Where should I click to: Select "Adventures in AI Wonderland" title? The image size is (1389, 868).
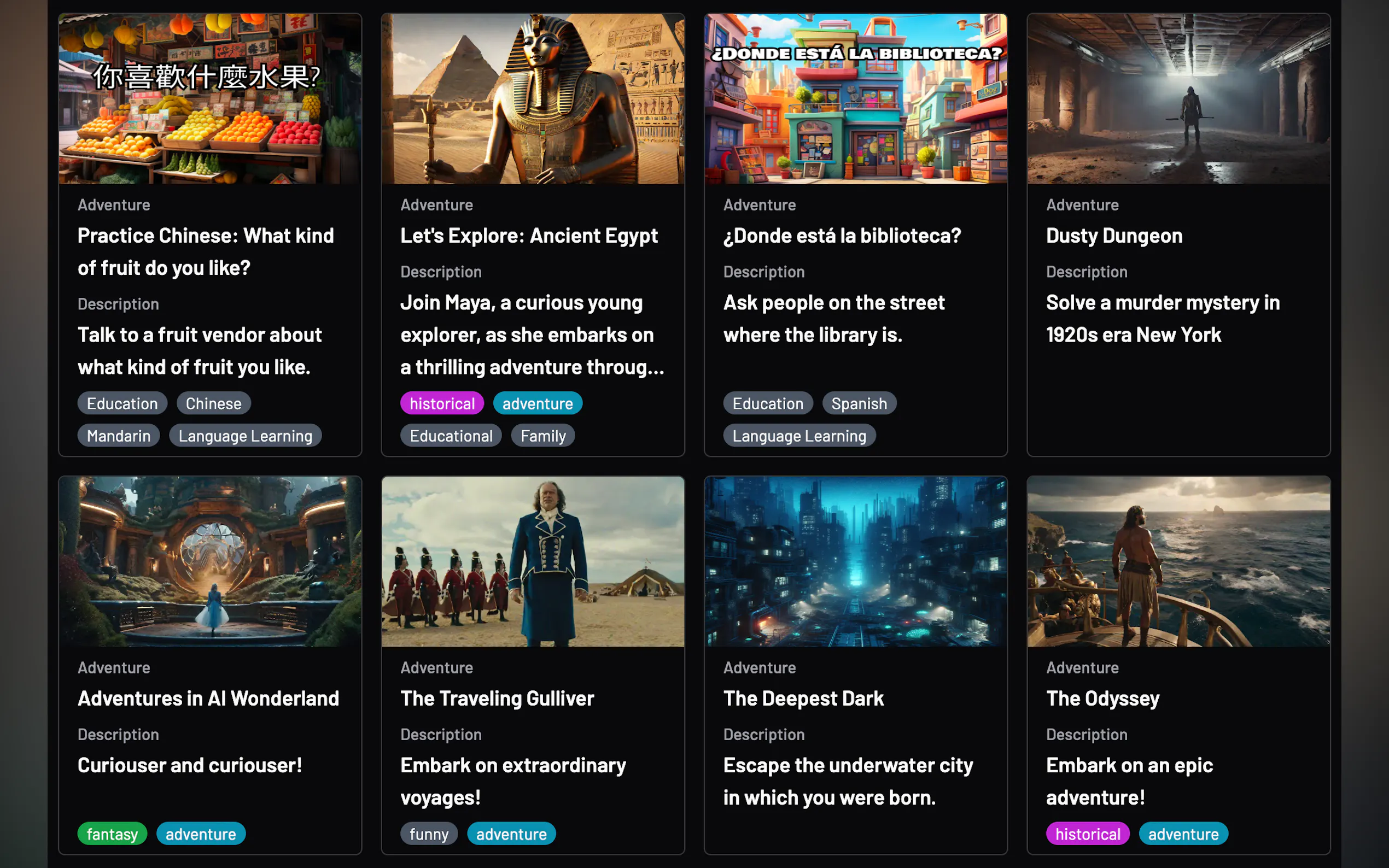(208, 698)
